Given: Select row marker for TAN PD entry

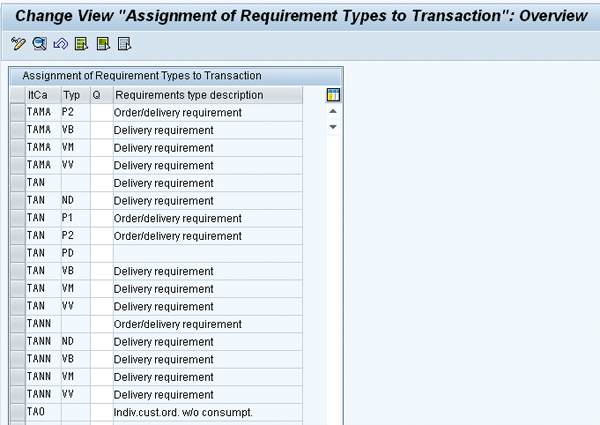Looking at the screenshot, I should pos(17,254).
